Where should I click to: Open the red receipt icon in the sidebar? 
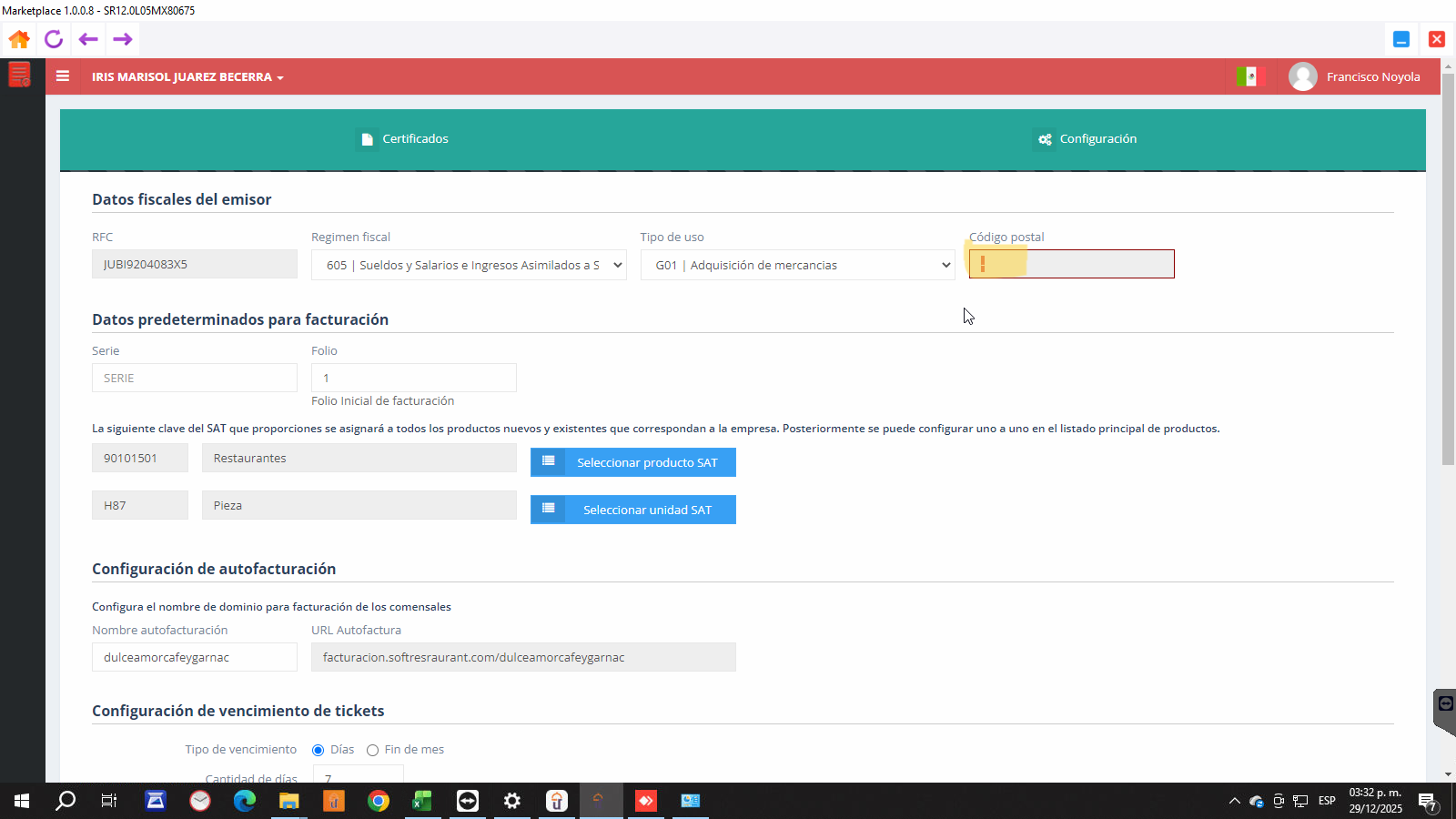(19, 75)
